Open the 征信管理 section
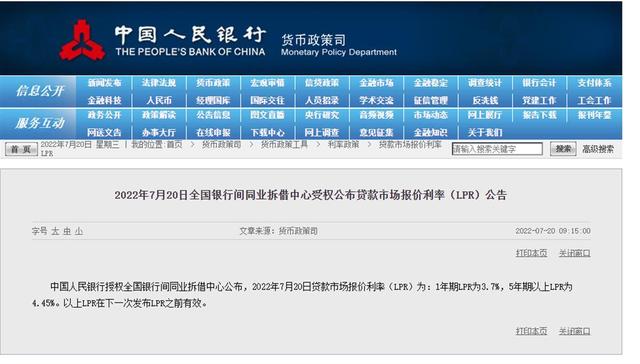The height and width of the screenshot is (364, 640). [431, 100]
